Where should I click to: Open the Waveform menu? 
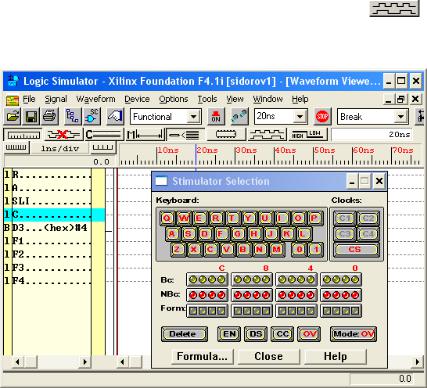[96, 99]
